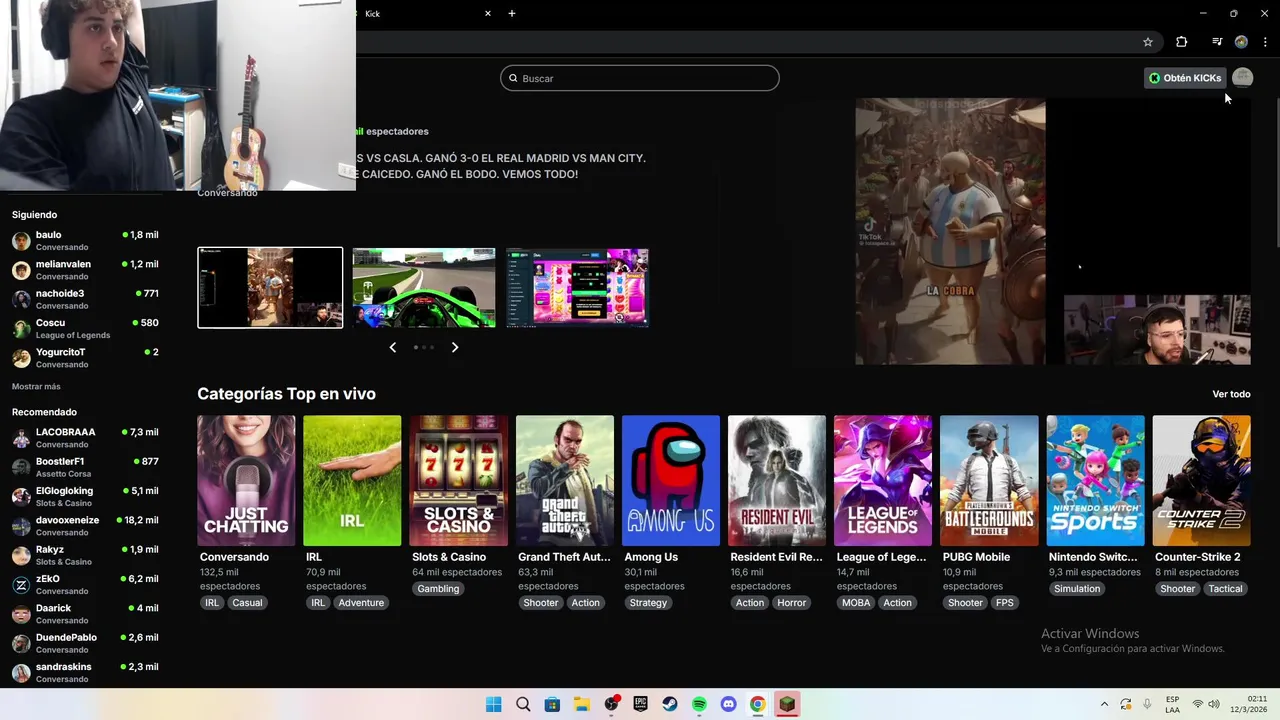Viewport: 1280px width, 720px height.
Task: Open the Kick user avatar menu
Action: tap(1242, 78)
